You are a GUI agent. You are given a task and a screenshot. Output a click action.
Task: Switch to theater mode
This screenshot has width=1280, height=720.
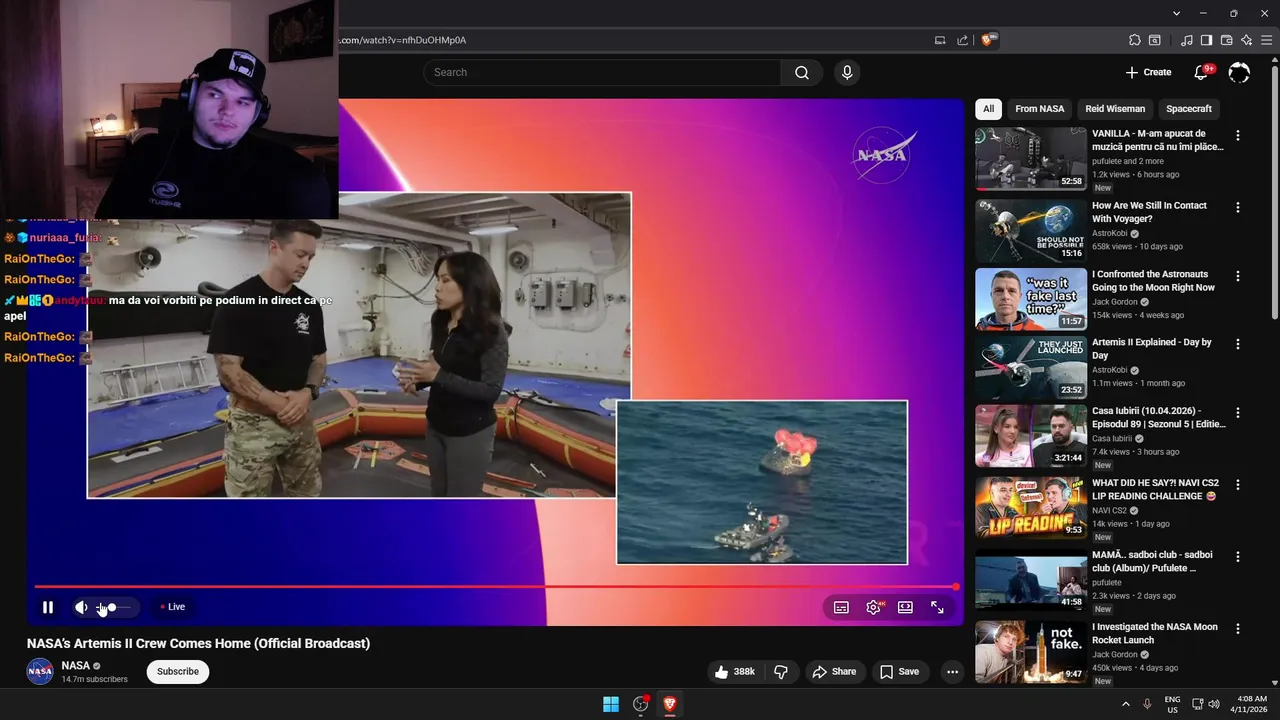pos(905,607)
